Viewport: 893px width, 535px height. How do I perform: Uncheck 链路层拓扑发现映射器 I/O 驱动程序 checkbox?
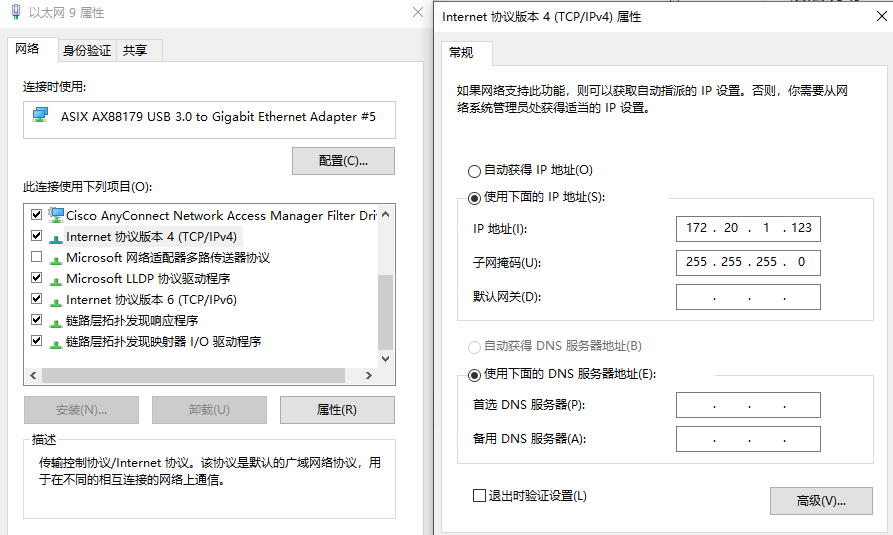36,340
